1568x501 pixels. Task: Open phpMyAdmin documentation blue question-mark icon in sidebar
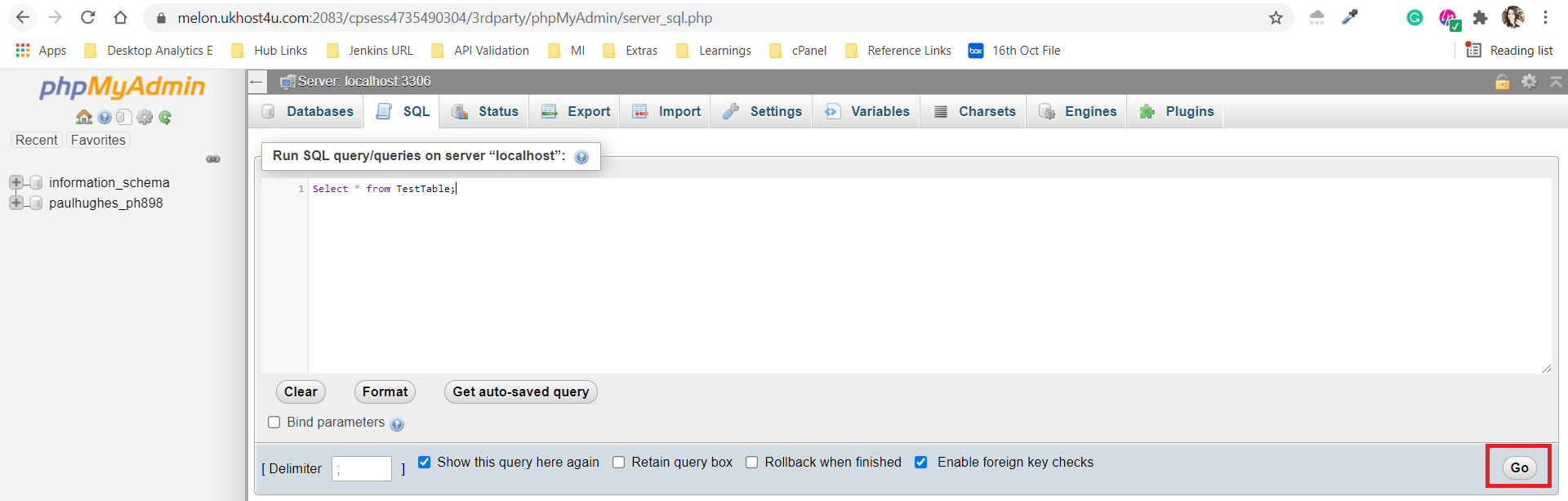[x=105, y=117]
